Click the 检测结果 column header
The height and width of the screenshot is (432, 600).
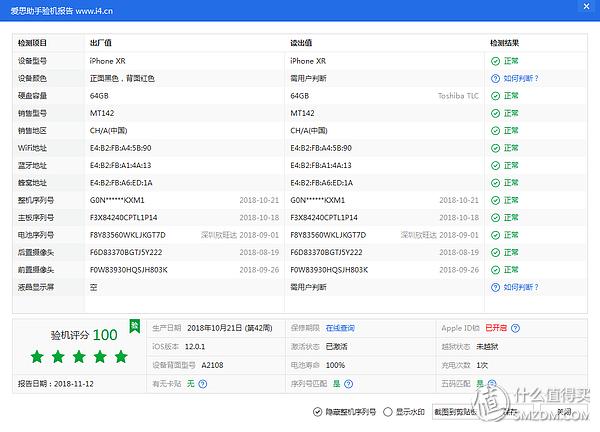coord(504,44)
